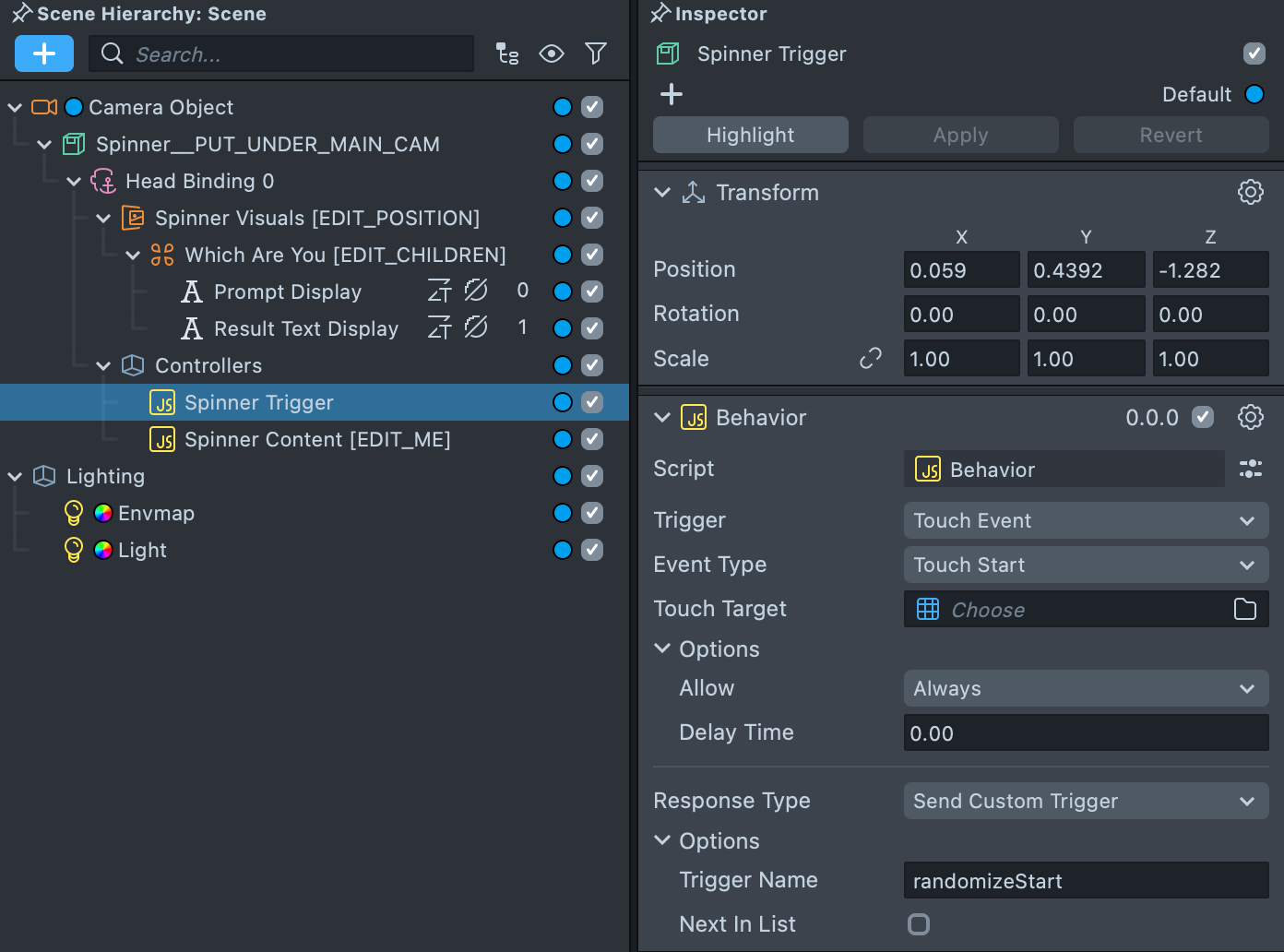Add component with Inspector plus icon
Screen dimensions: 1284x952
(672, 94)
